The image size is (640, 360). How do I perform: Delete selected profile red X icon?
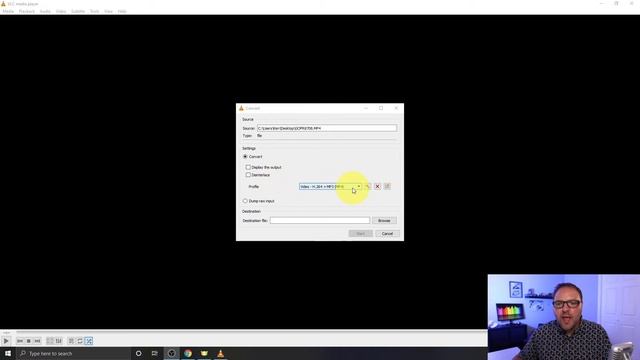[x=378, y=187]
